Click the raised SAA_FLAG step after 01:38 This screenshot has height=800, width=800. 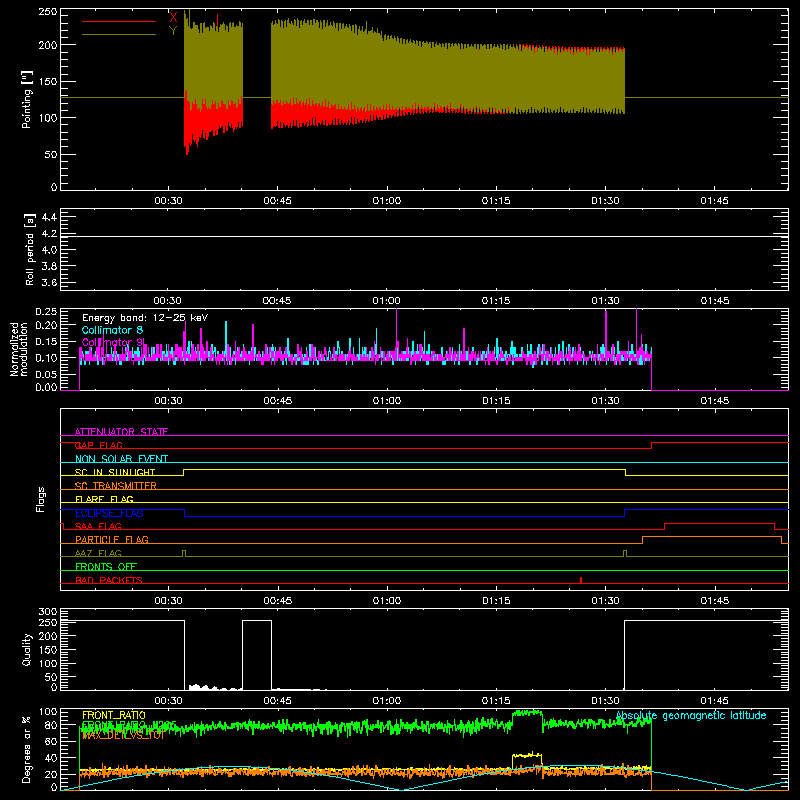pyautogui.click(x=719, y=524)
